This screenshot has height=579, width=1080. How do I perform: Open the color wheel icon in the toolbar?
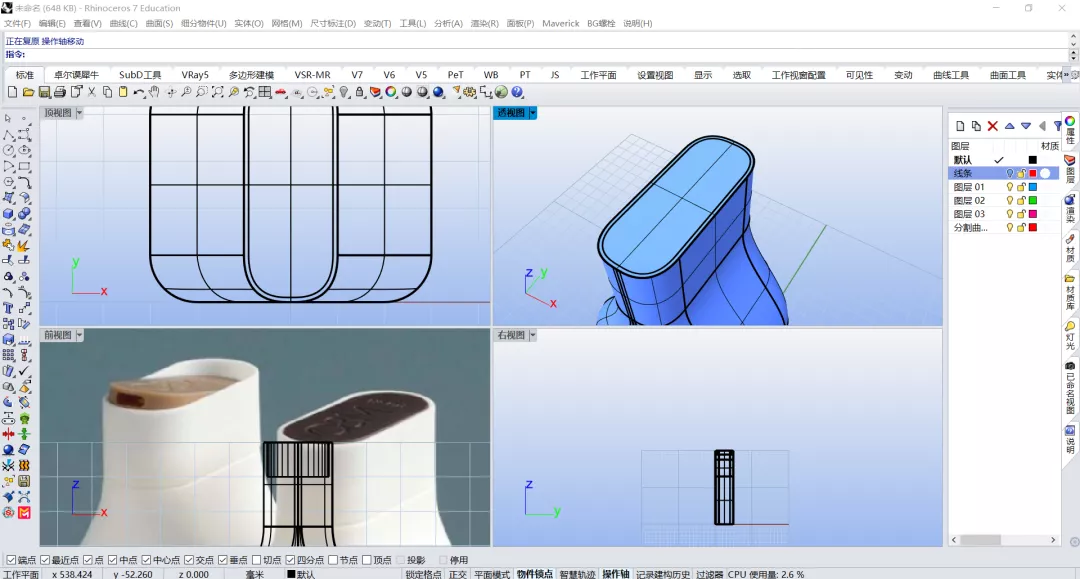click(391, 92)
